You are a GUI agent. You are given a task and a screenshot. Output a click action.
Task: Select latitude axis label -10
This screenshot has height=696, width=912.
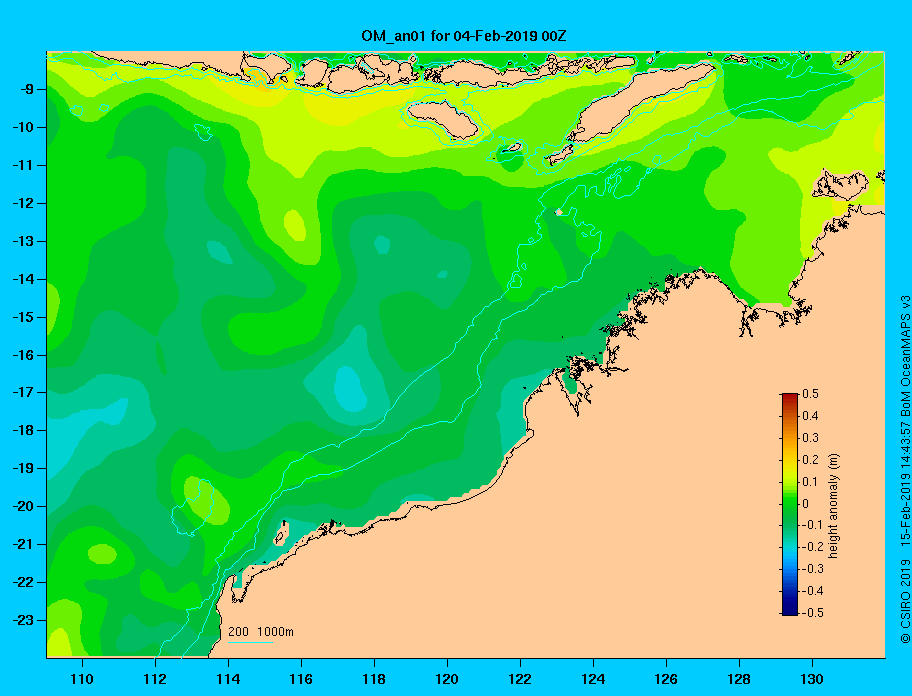22,127
